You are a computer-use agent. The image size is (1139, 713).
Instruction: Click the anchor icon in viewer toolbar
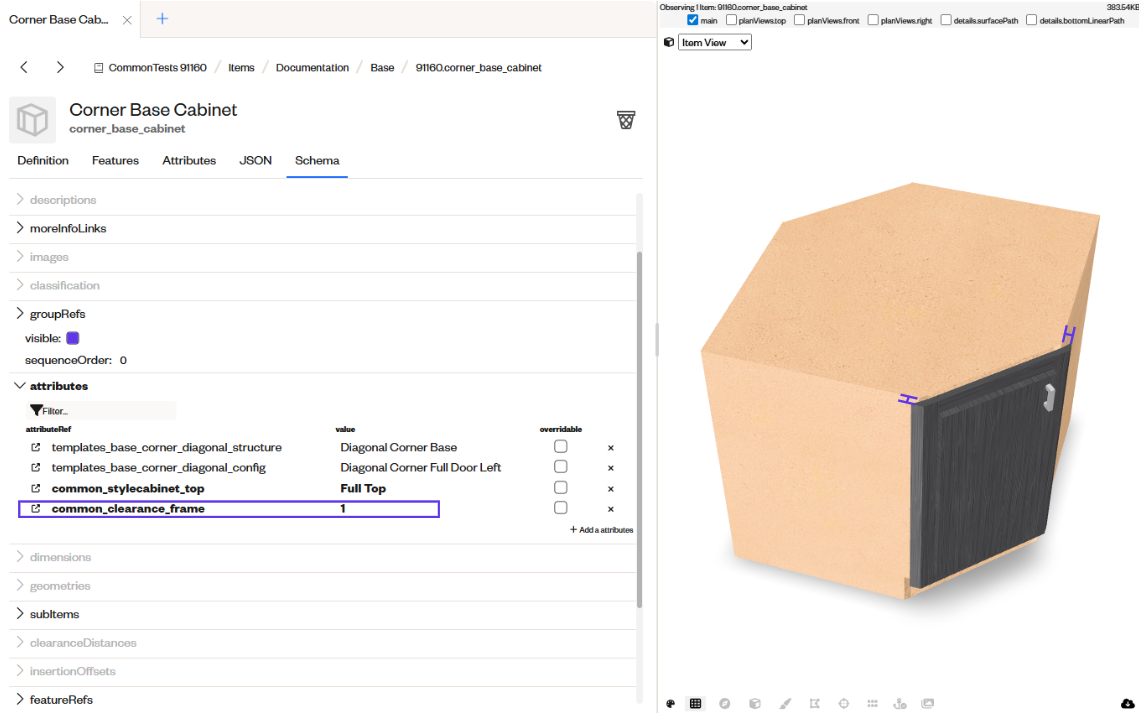[900, 704]
